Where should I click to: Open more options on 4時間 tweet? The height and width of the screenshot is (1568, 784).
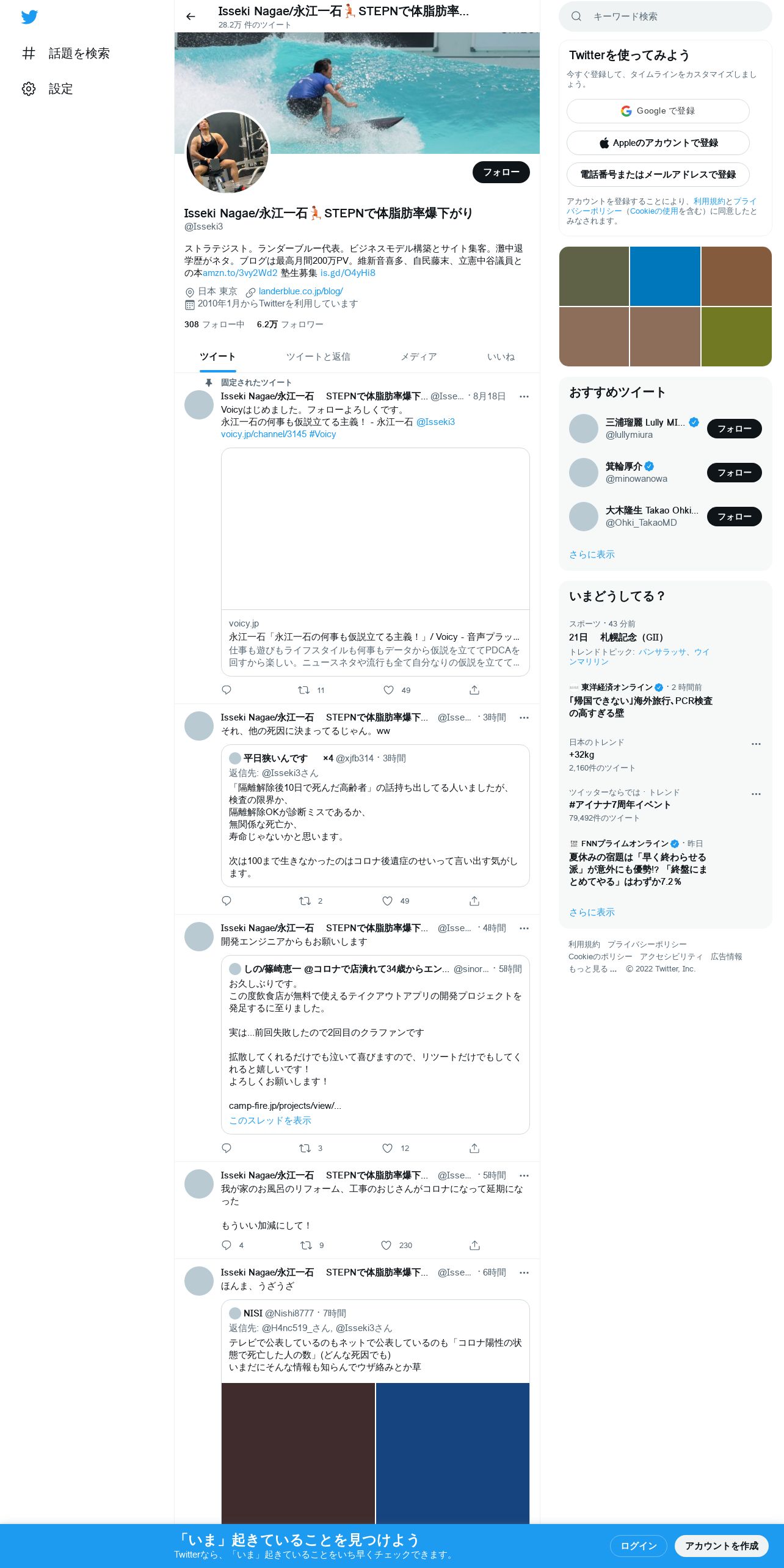coord(524,928)
